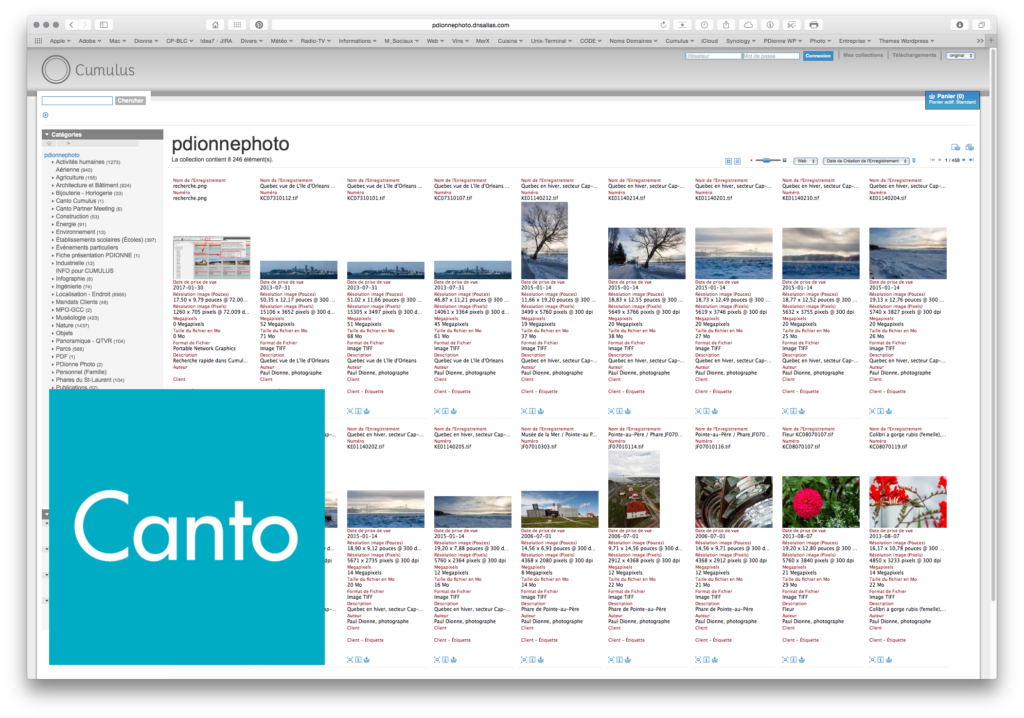Open Top Sites grid icon in Safari toolbar
This screenshot has width=1024, height=718.
coord(237,25)
